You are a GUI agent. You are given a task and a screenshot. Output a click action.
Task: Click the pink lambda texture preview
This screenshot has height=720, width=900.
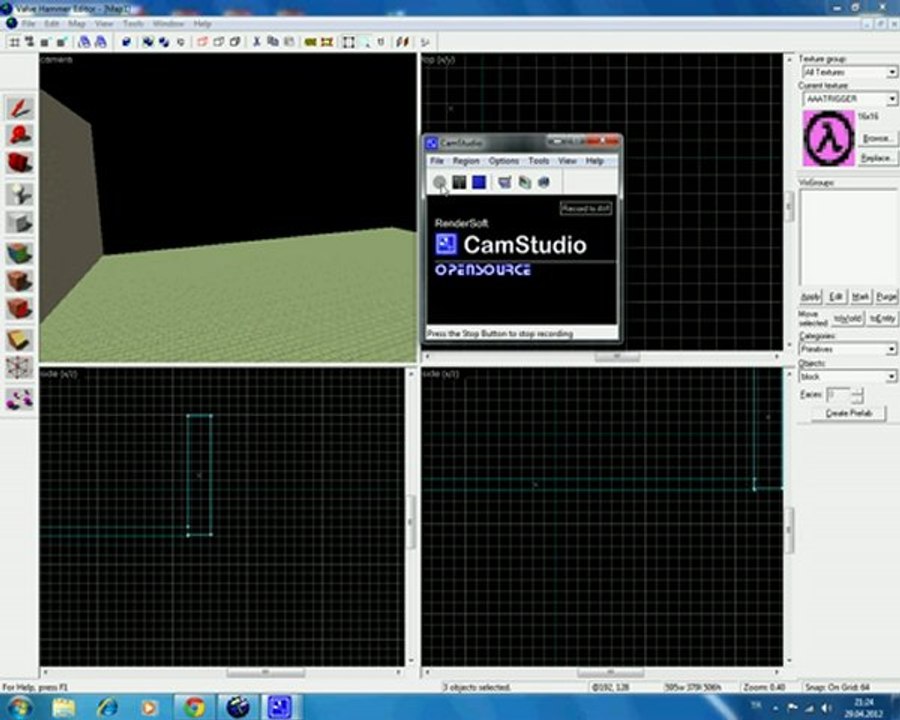(828, 138)
